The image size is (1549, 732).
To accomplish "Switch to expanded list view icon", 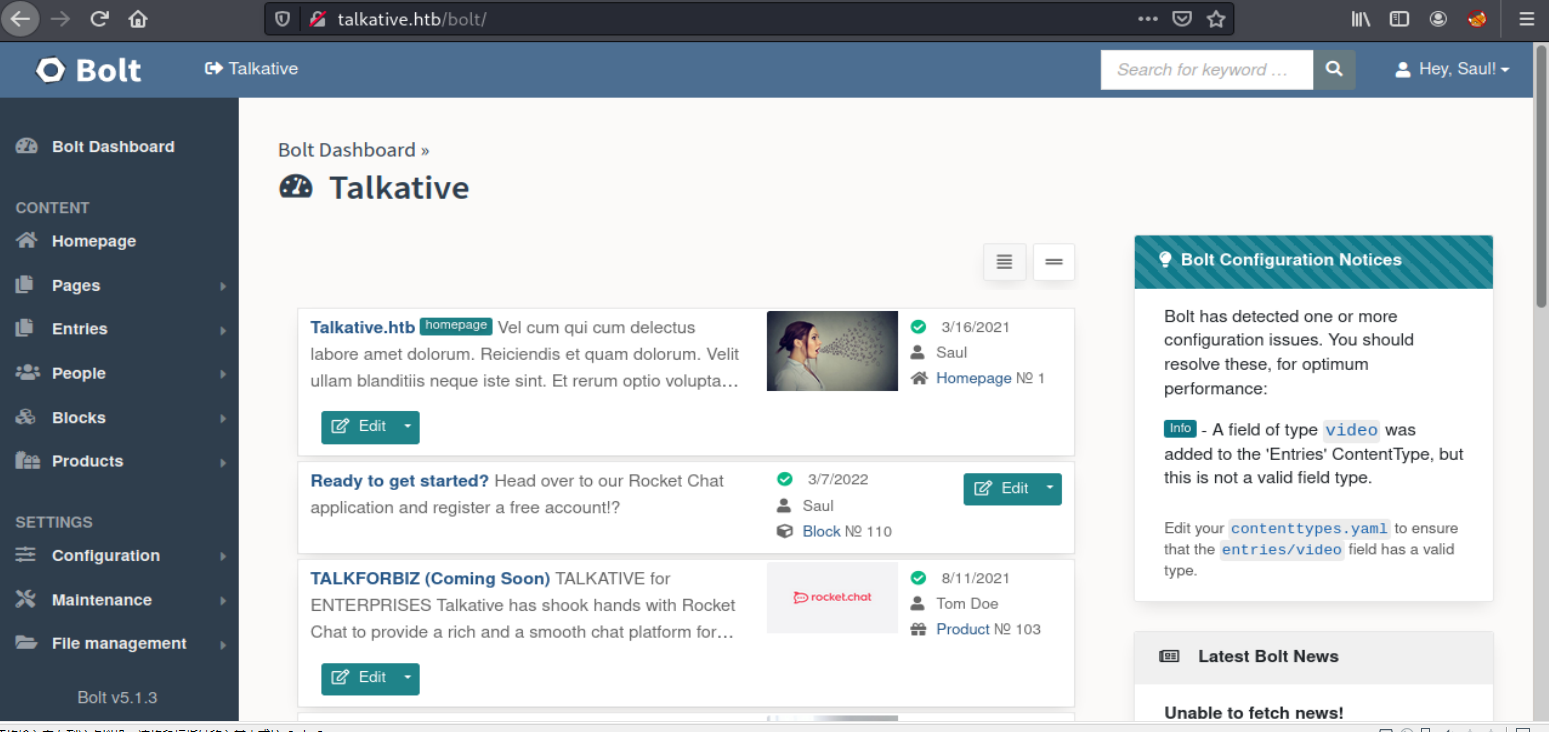I will (x=1005, y=262).
